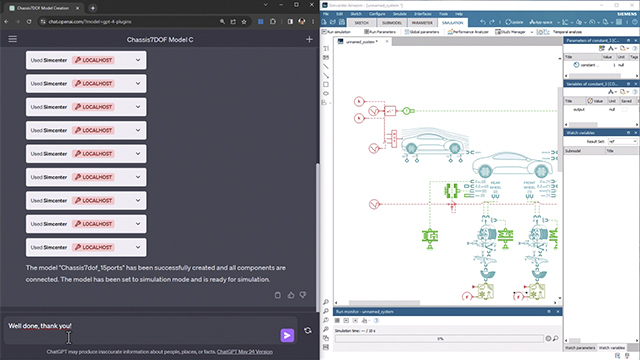Switch to the SKETCH mode tab
The width and height of the screenshot is (640, 360).
point(361,23)
